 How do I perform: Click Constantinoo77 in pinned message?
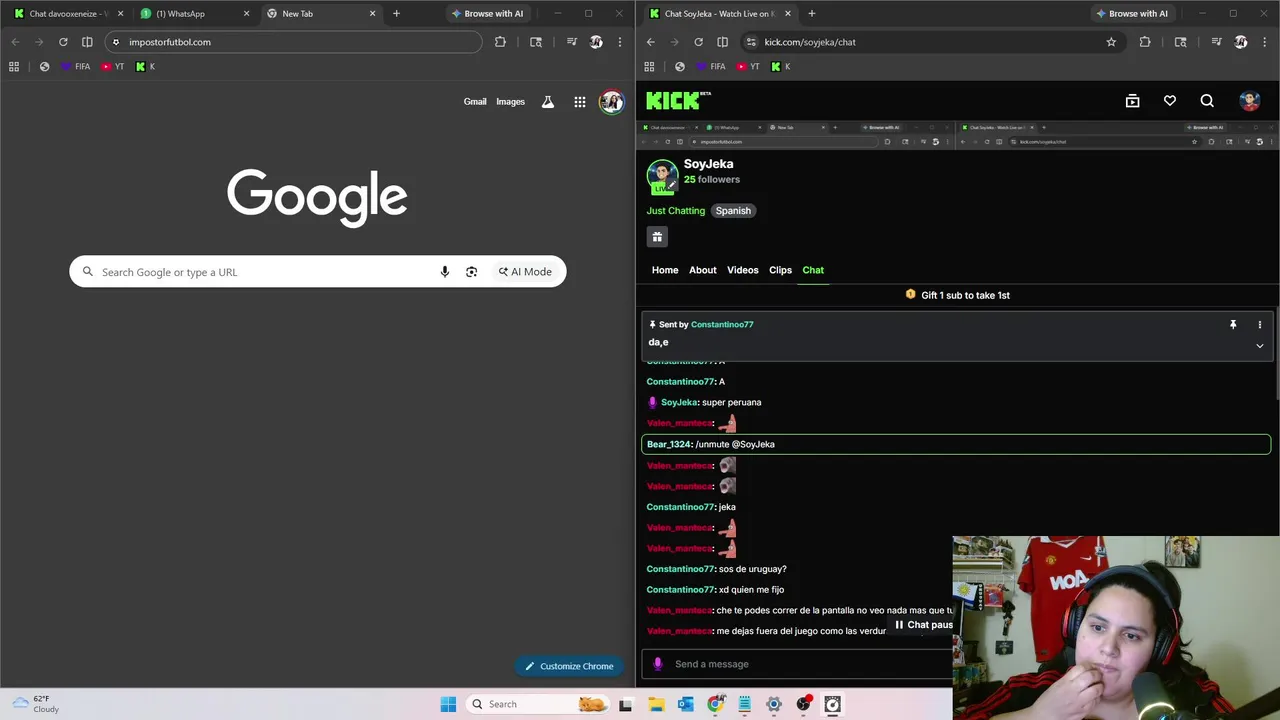click(x=722, y=325)
